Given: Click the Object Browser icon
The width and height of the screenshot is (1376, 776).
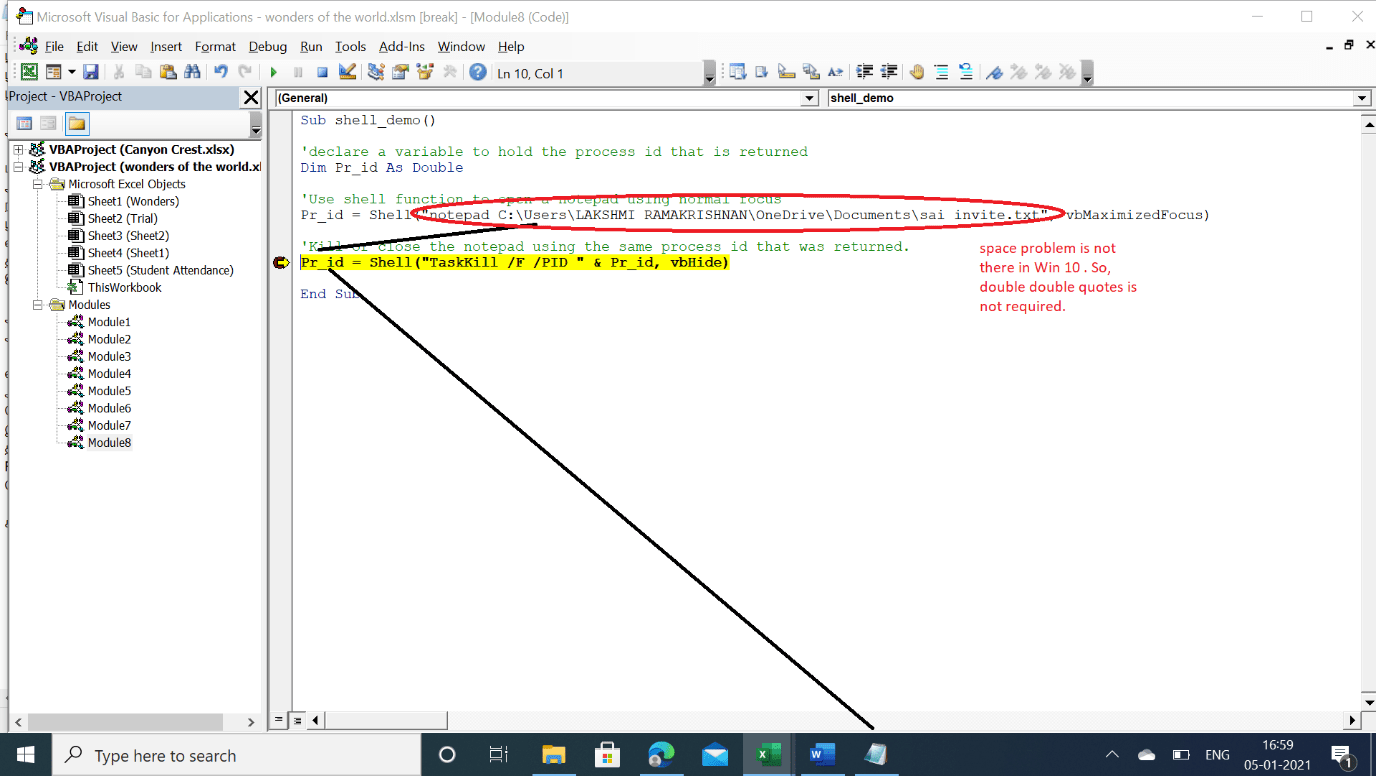Looking at the screenshot, I should coord(425,71).
